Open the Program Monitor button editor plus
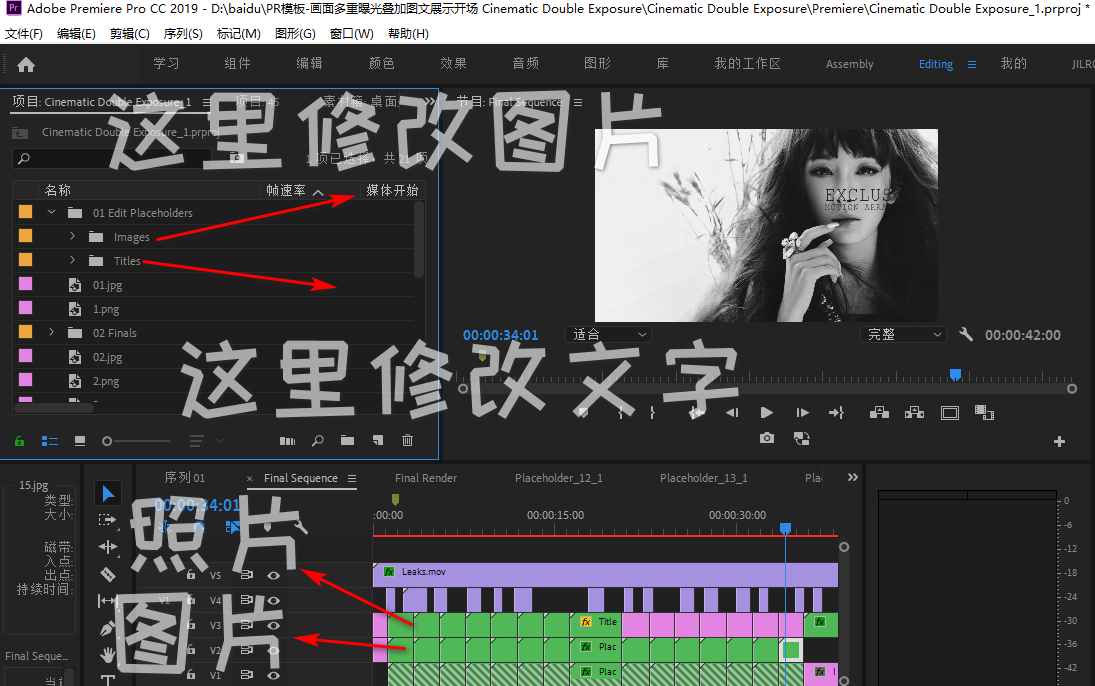The width and height of the screenshot is (1095, 686). pyautogui.click(x=1059, y=441)
